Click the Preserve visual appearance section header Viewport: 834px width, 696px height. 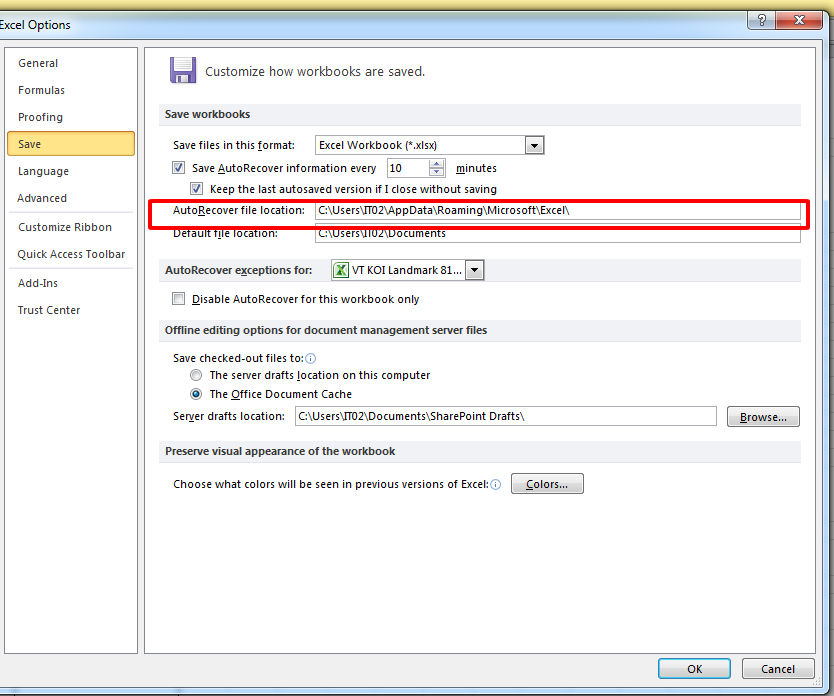click(479, 451)
